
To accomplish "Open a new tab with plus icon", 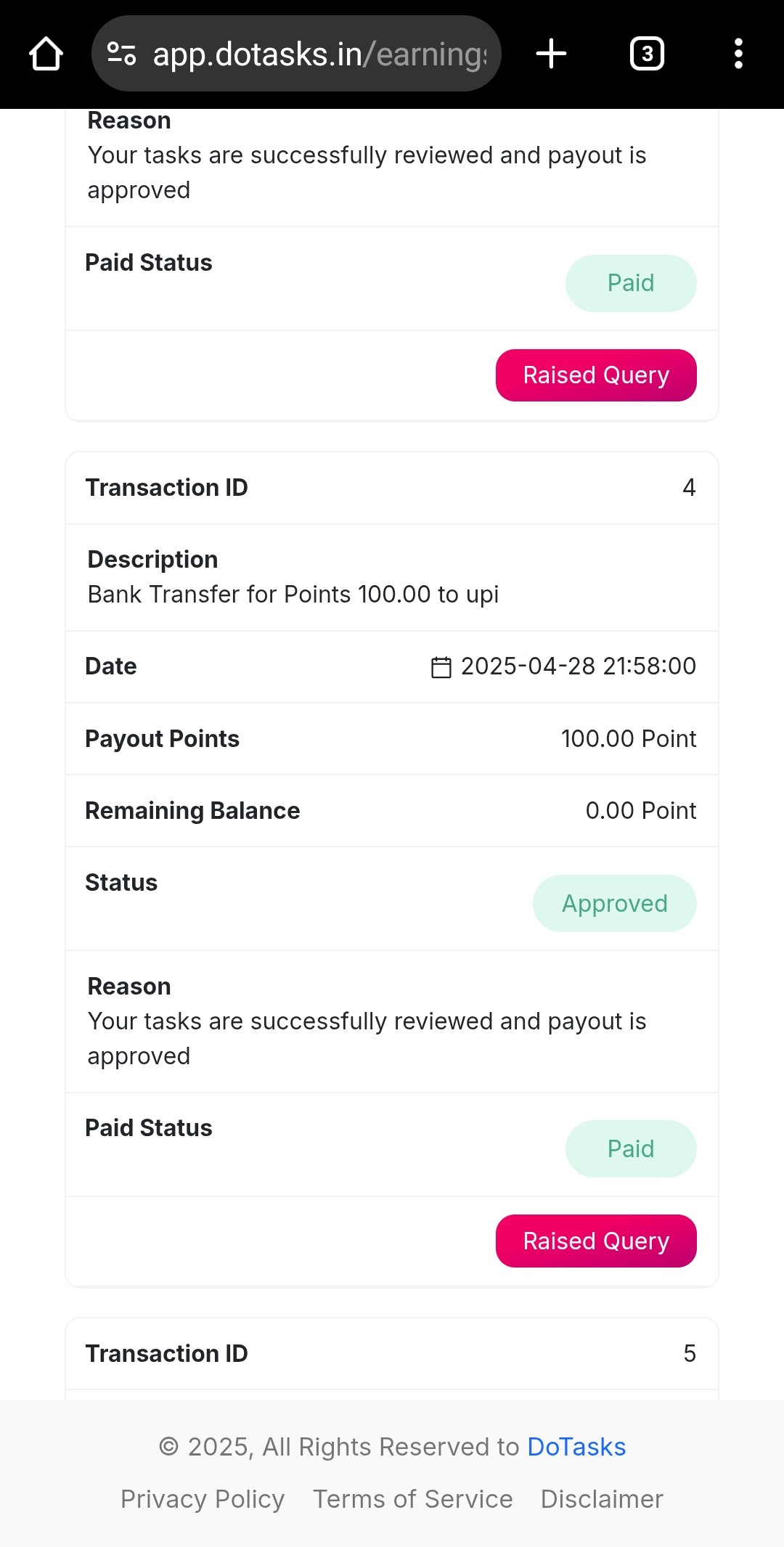I will pos(551,54).
